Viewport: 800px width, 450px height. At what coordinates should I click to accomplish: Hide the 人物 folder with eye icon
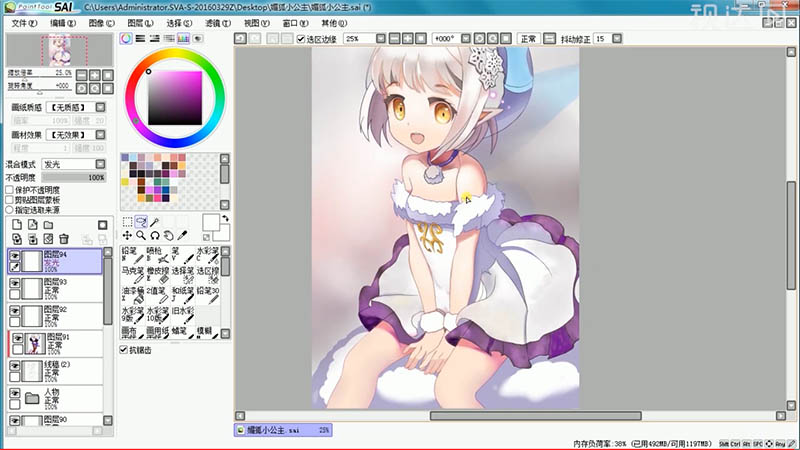tap(15, 393)
